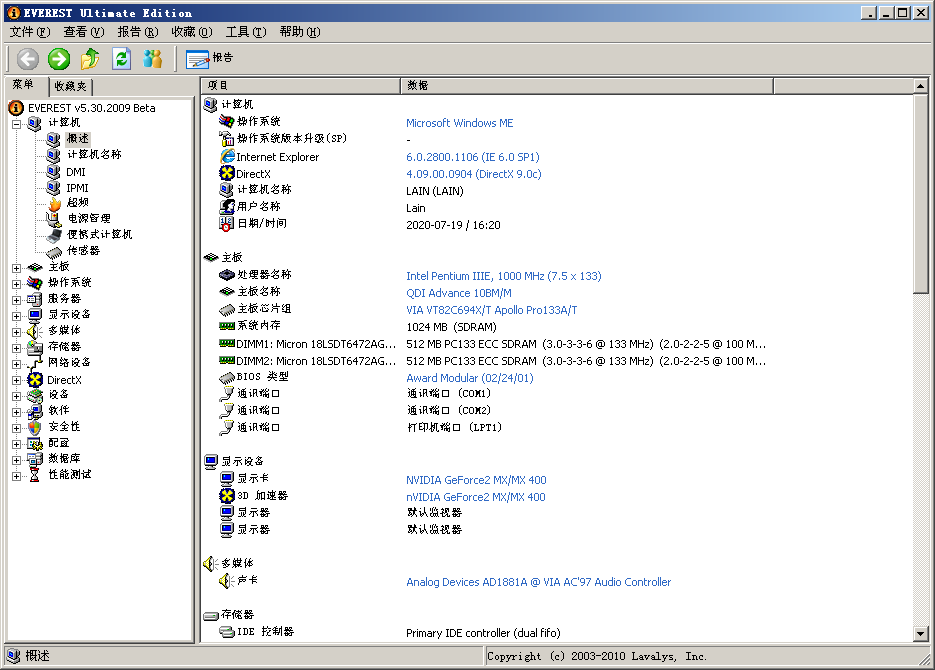Open the 查看(V) menu
The height and width of the screenshot is (670, 935).
pos(84,32)
